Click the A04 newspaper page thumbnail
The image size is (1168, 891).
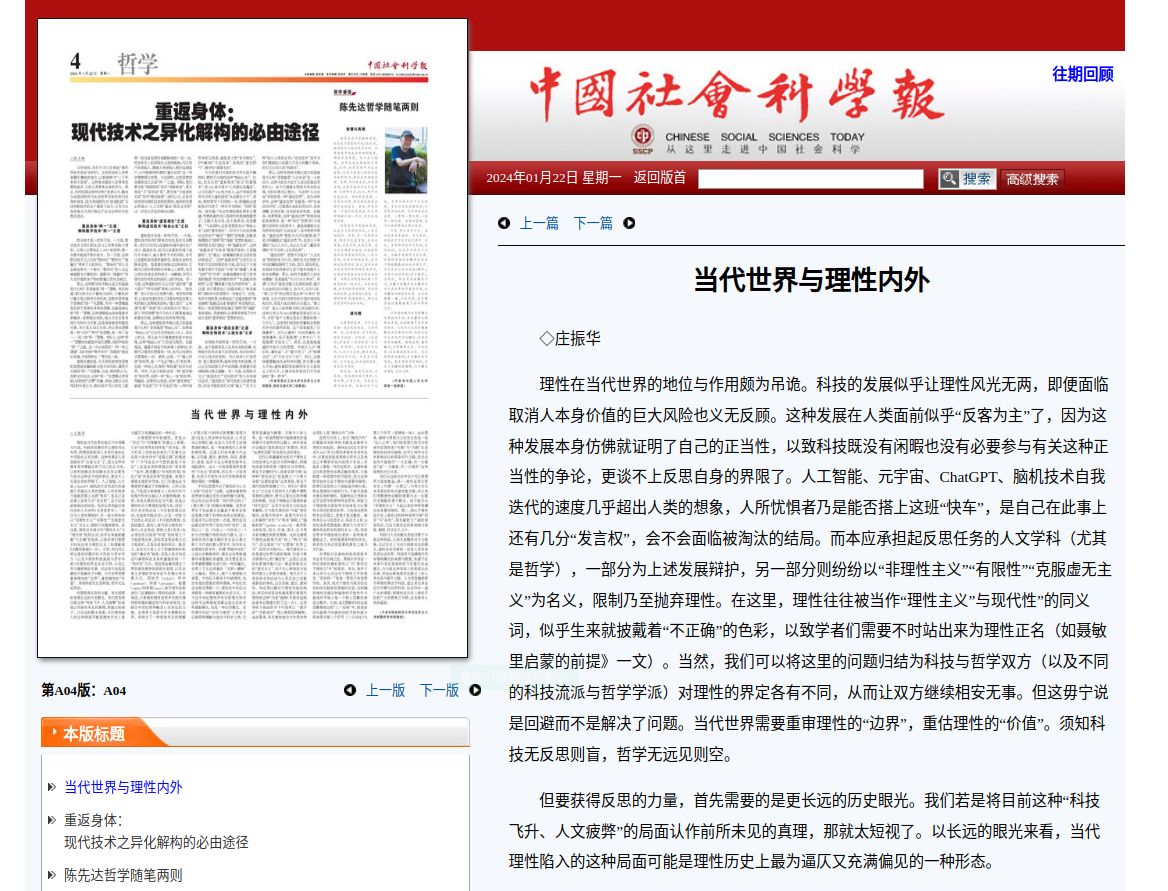(x=252, y=338)
